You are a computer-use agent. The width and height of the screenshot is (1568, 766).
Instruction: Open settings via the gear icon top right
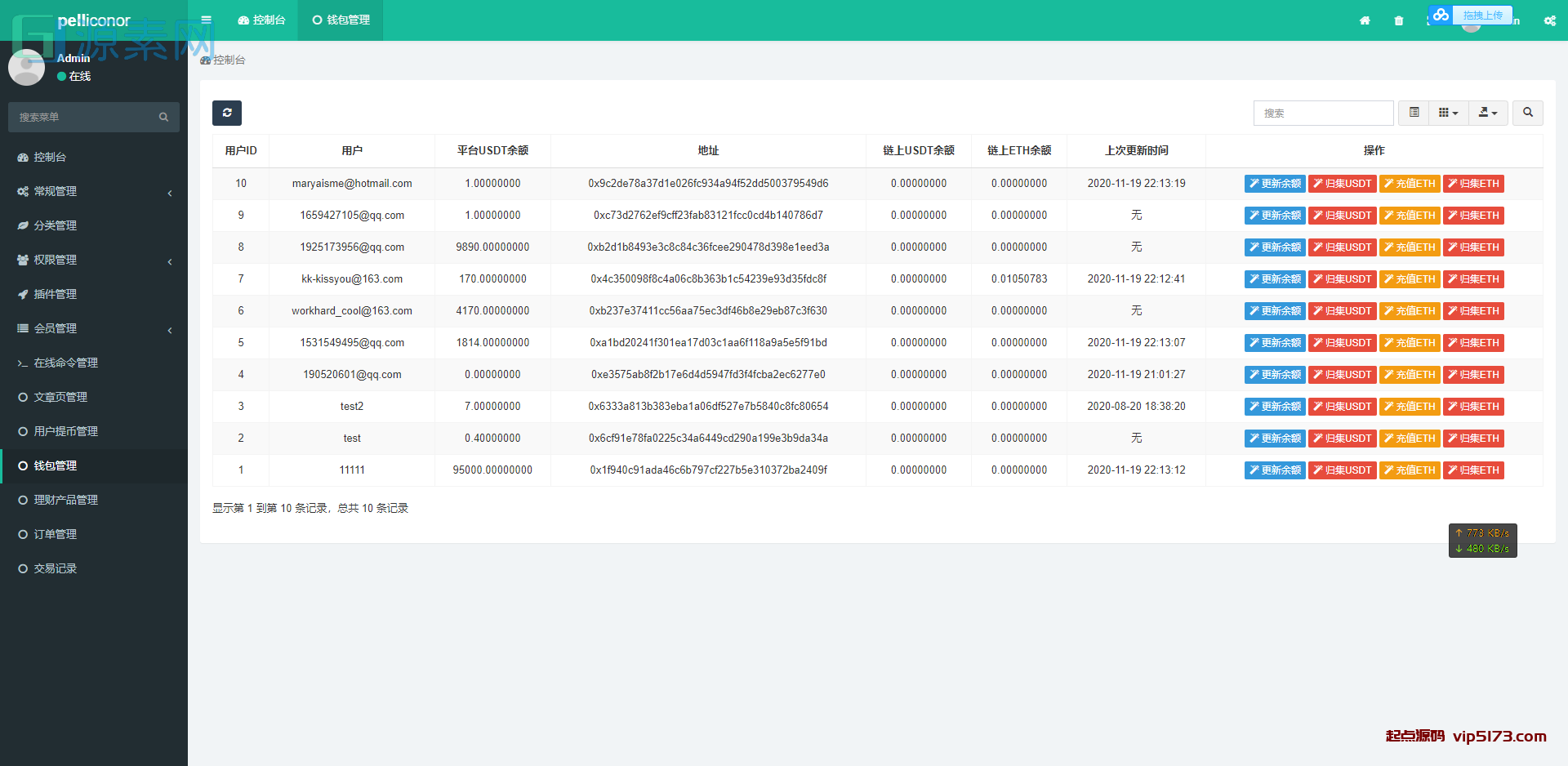1549,20
